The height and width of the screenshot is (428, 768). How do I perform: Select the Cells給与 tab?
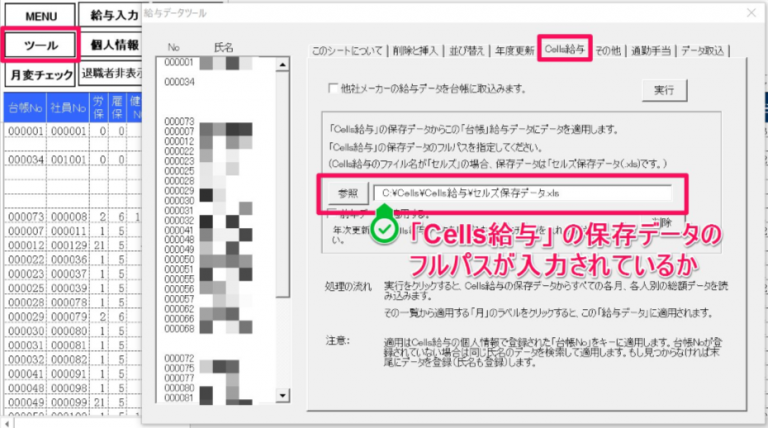pos(565,49)
